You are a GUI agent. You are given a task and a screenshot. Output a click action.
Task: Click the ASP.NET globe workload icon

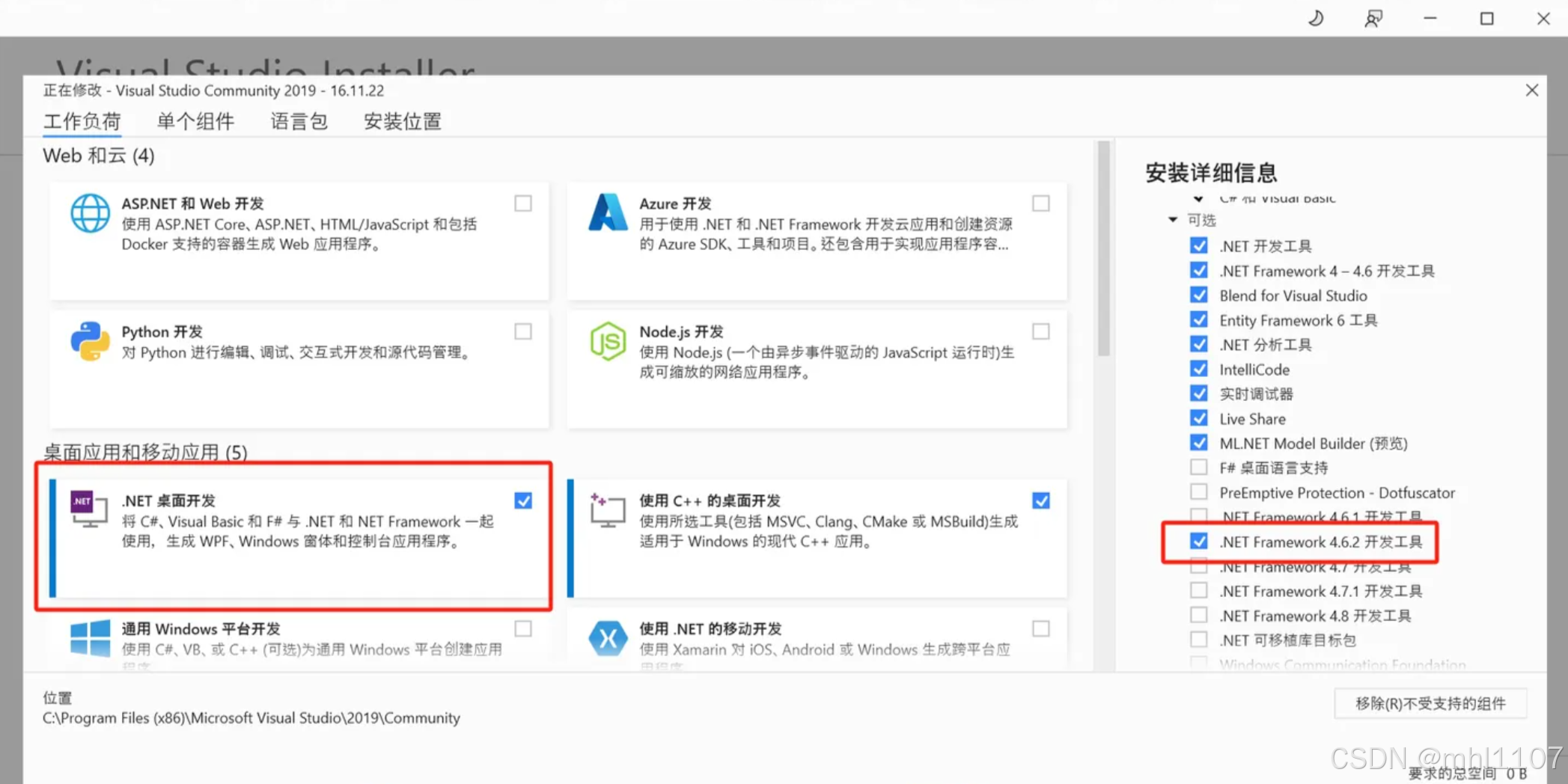coord(90,213)
